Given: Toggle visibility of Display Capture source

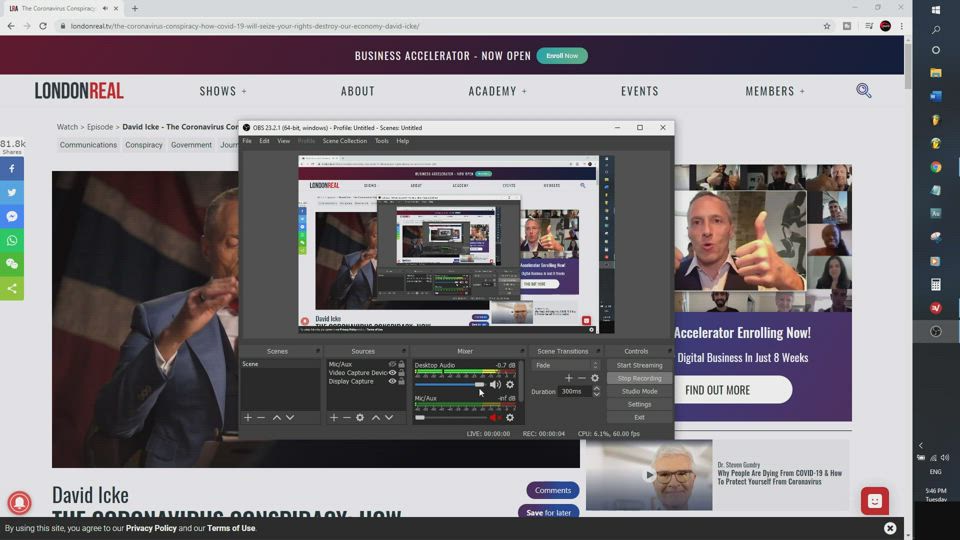Looking at the screenshot, I should (x=392, y=381).
